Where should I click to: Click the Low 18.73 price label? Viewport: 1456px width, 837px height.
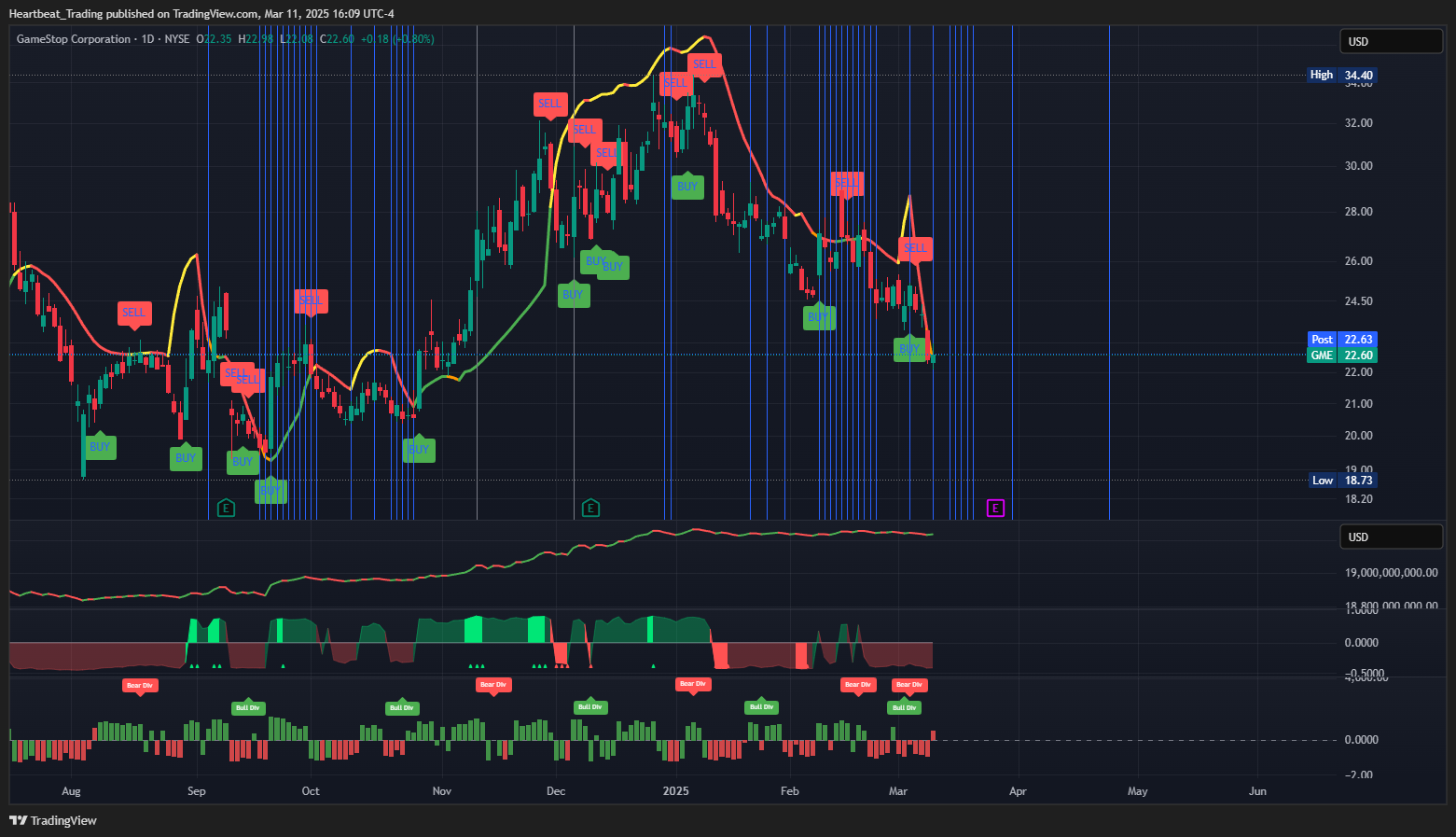pos(1342,481)
